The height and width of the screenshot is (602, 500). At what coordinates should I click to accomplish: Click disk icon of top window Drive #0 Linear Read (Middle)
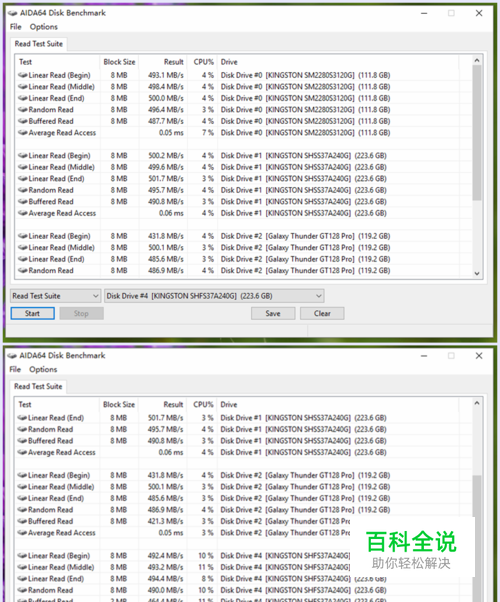(23, 86)
